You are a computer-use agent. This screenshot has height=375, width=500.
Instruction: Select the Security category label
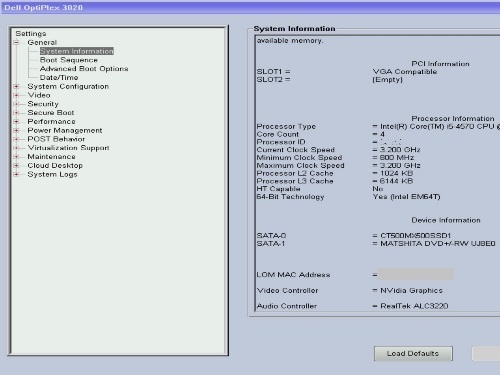point(43,104)
